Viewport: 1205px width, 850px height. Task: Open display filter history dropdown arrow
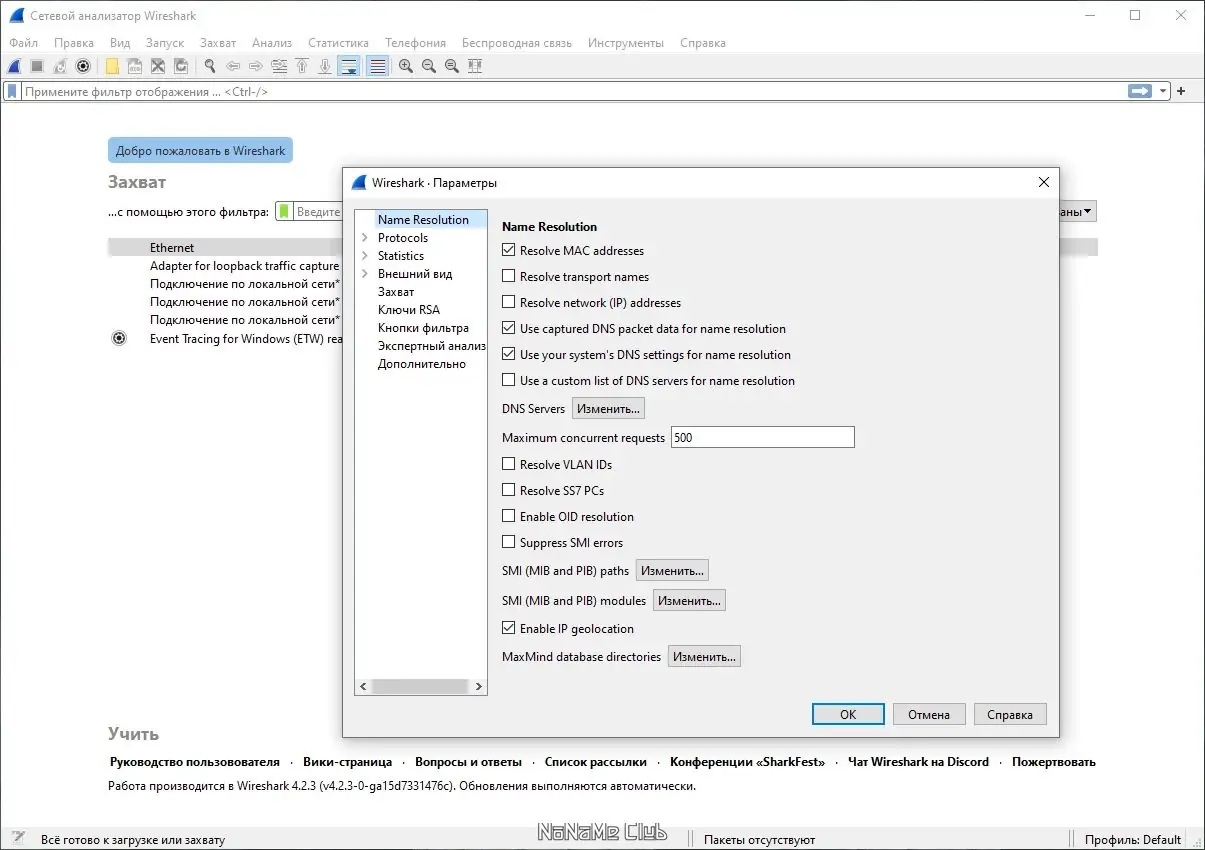click(x=1163, y=91)
